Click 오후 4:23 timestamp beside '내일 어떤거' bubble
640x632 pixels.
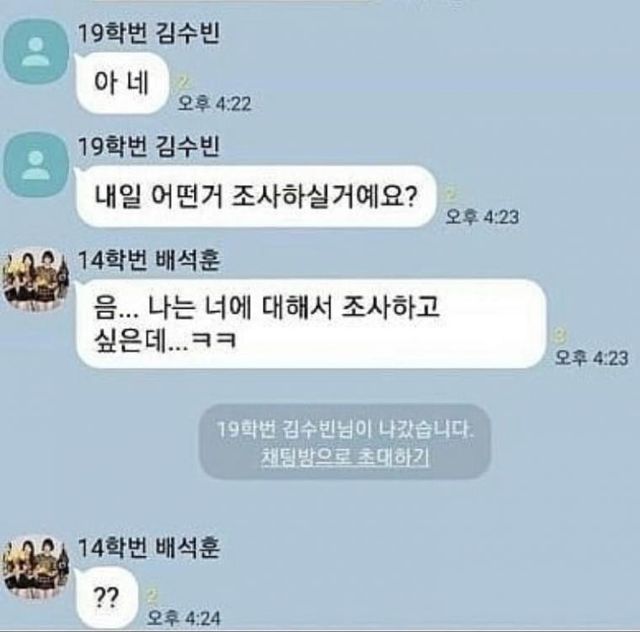tap(482, 217)
